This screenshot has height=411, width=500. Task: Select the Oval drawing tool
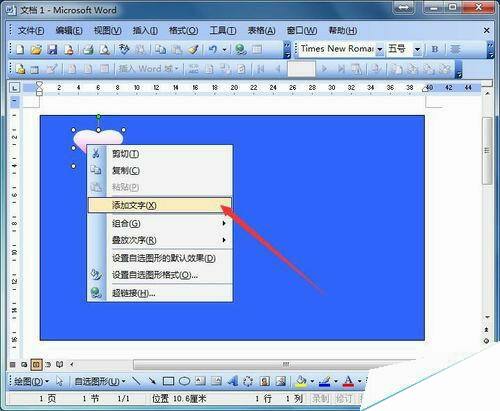pos(184,381)
